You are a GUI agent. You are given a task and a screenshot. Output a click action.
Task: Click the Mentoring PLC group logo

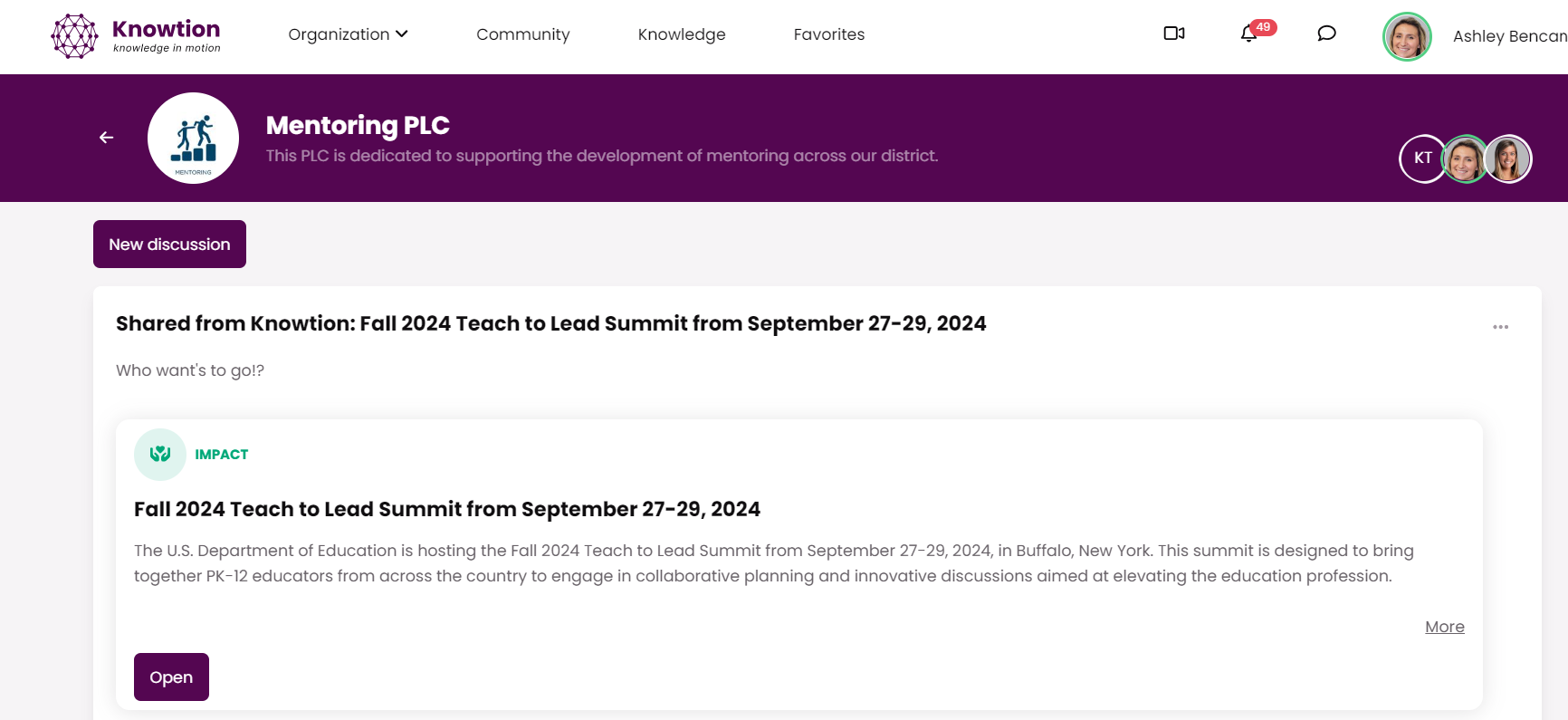tap(193, 139)
